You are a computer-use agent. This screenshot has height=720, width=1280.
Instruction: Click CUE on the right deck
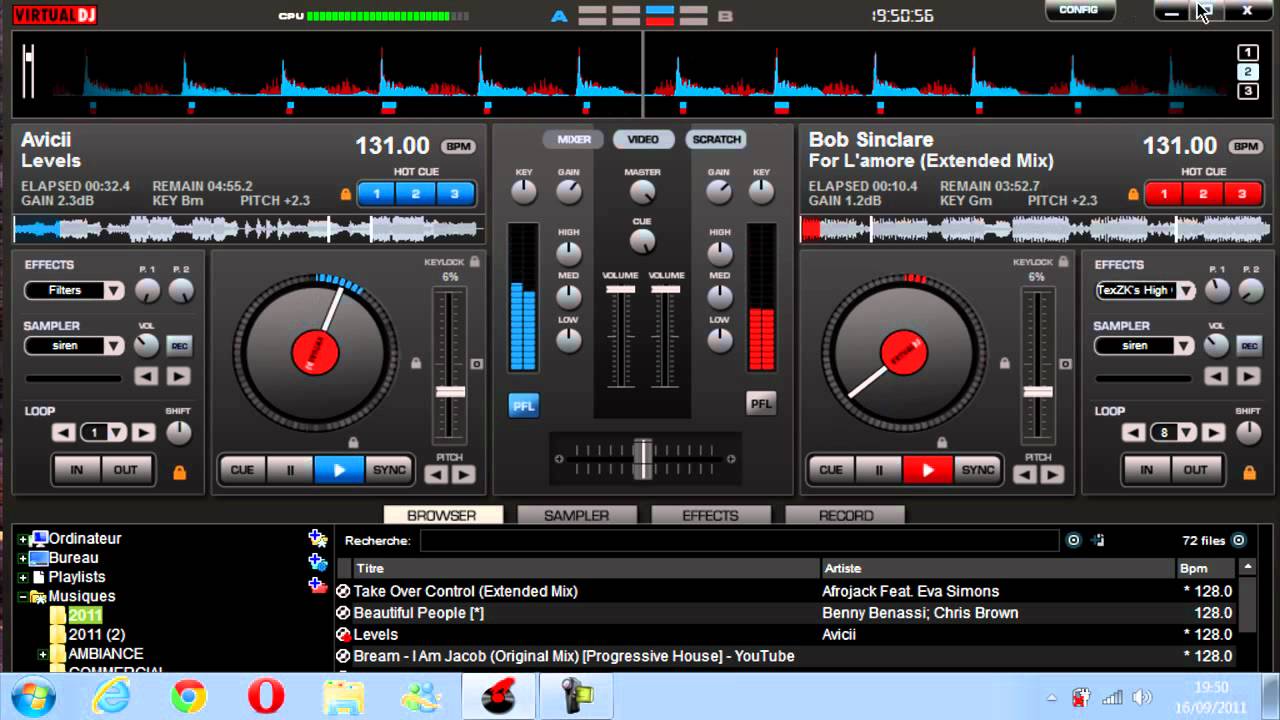click(831, 469)
